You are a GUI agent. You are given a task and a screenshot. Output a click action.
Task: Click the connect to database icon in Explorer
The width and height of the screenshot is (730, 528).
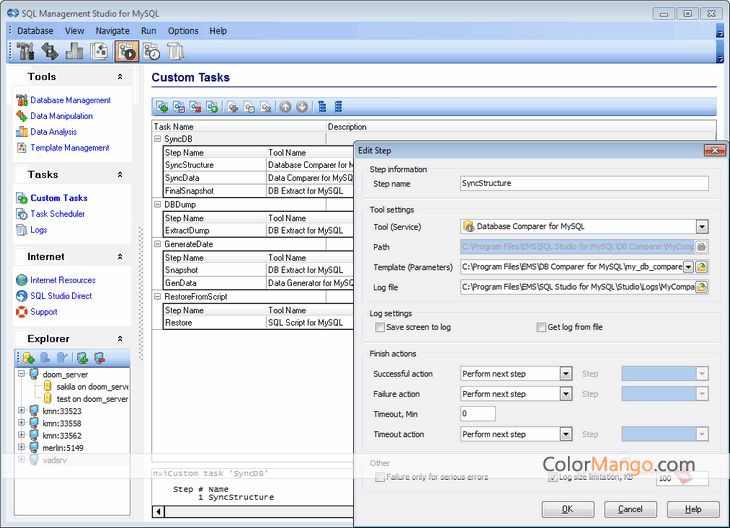(x=45, y=358)
